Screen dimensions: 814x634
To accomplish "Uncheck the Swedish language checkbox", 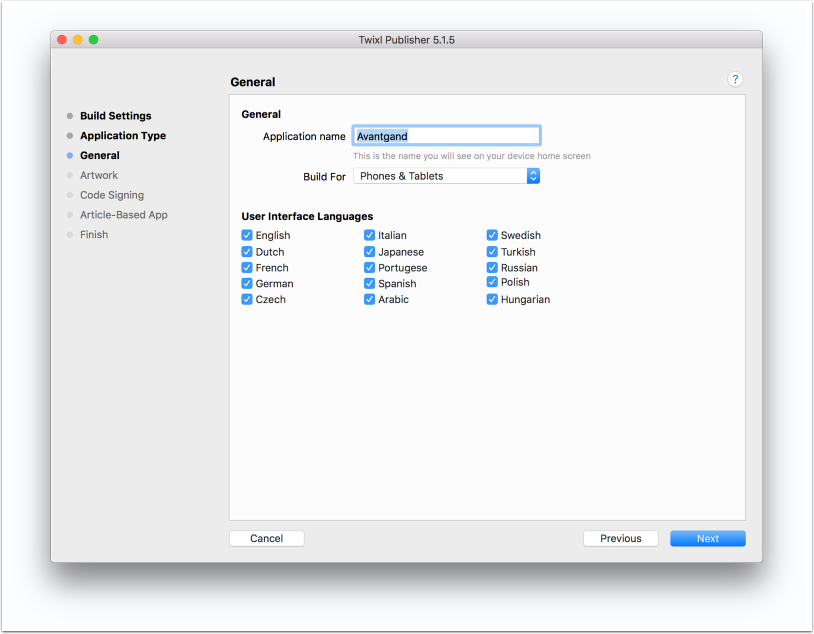I will (x=492, y=235).
